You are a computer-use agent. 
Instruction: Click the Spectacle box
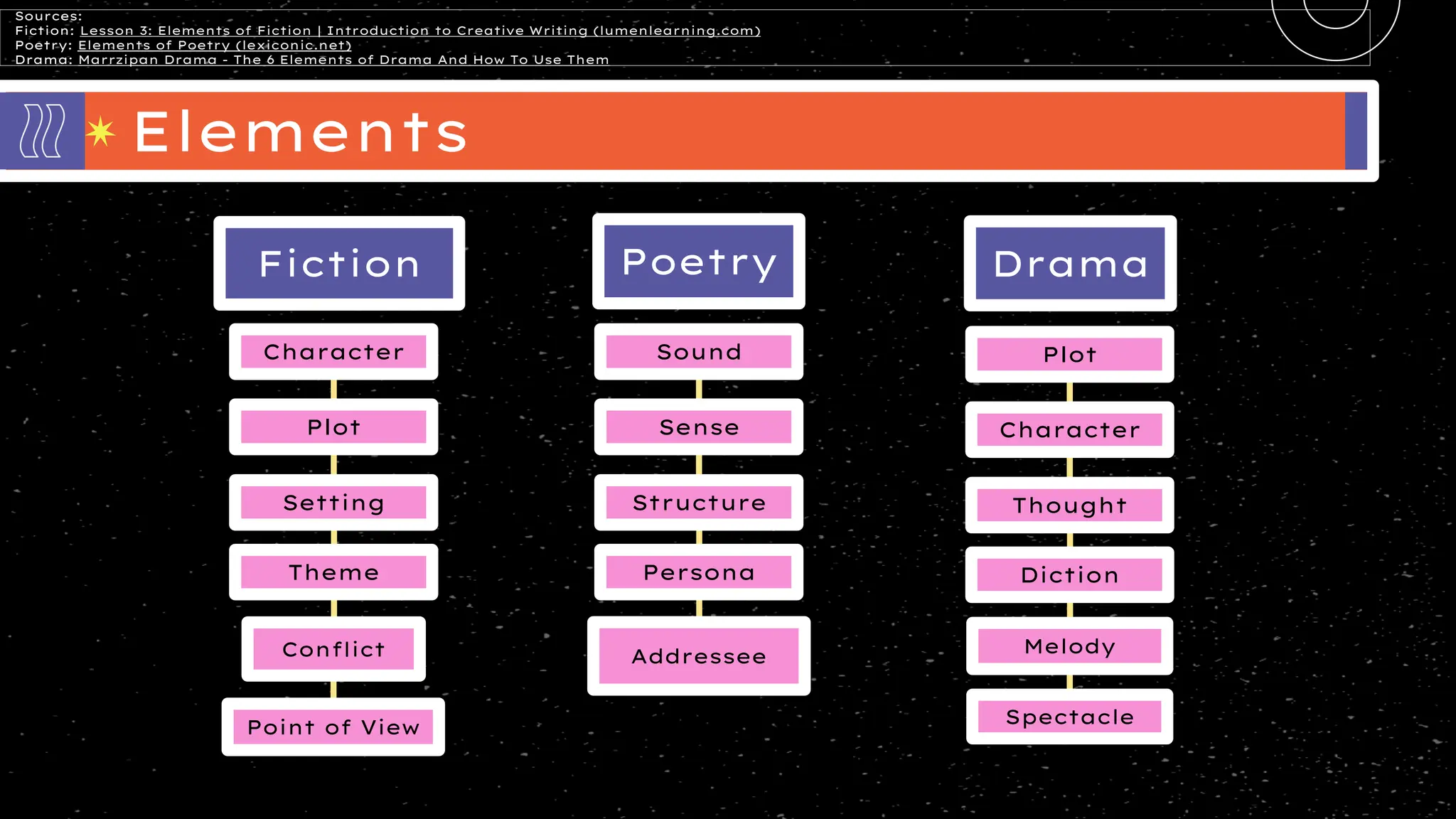pos(1070,717)
